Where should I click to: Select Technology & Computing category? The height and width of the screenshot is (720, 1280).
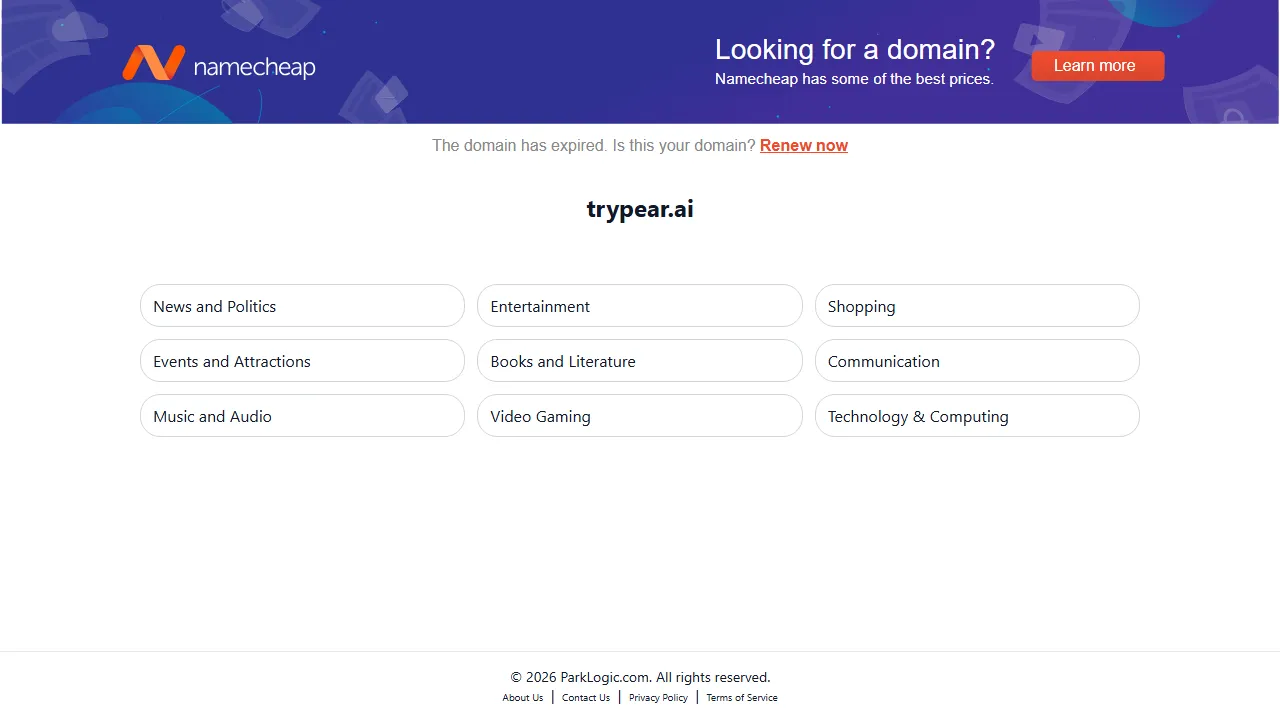(x=977, y=416)
